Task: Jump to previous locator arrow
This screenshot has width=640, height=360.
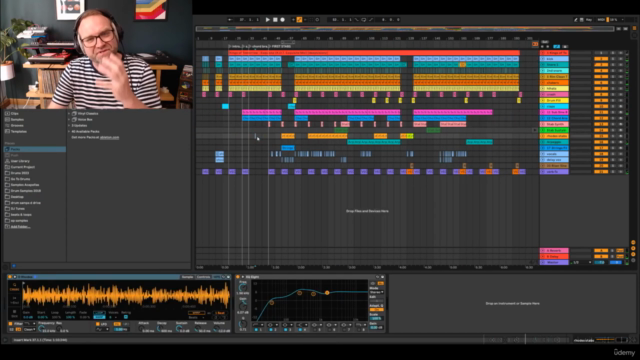Action: 542,47
